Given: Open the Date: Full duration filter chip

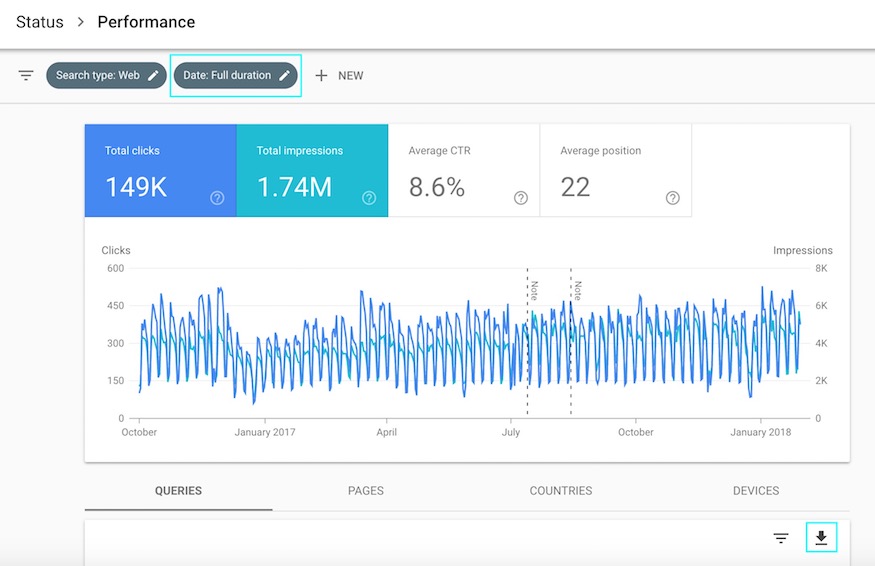Looking at the screenshot, I should coord(235,75).
